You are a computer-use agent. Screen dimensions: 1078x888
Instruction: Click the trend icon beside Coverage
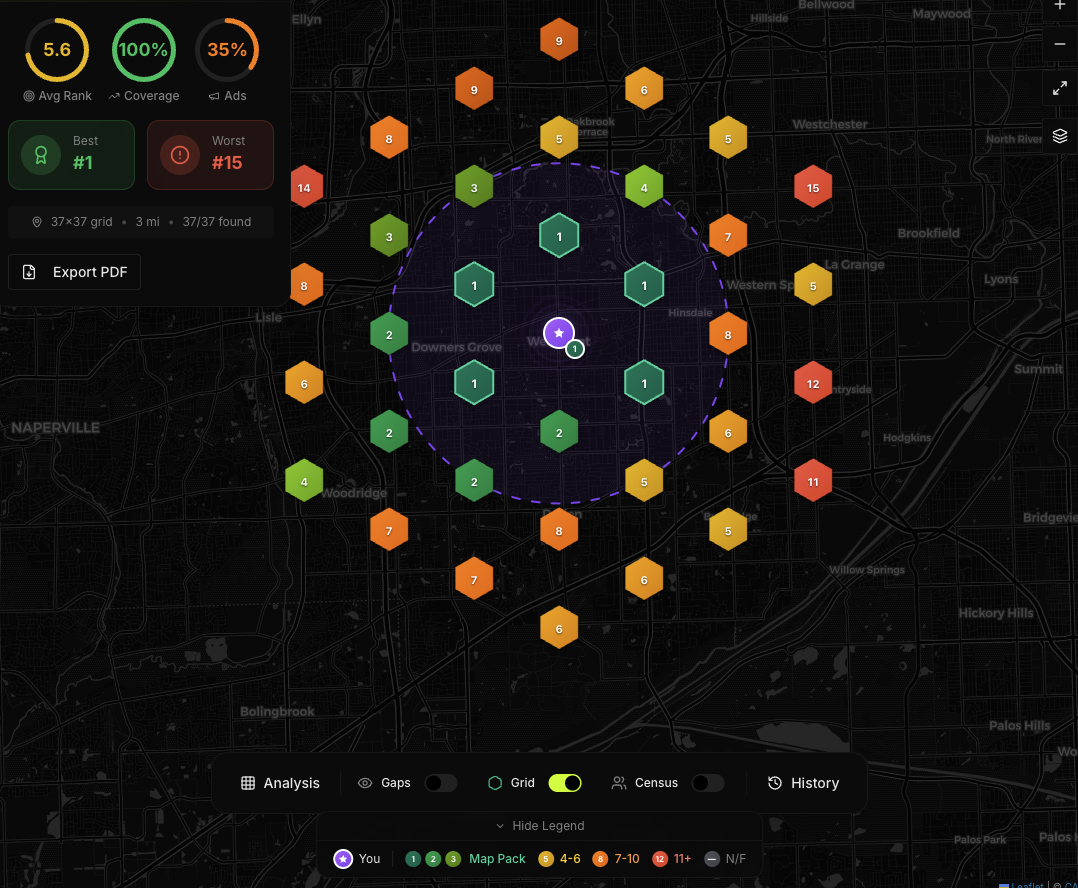tap(114, 96)
